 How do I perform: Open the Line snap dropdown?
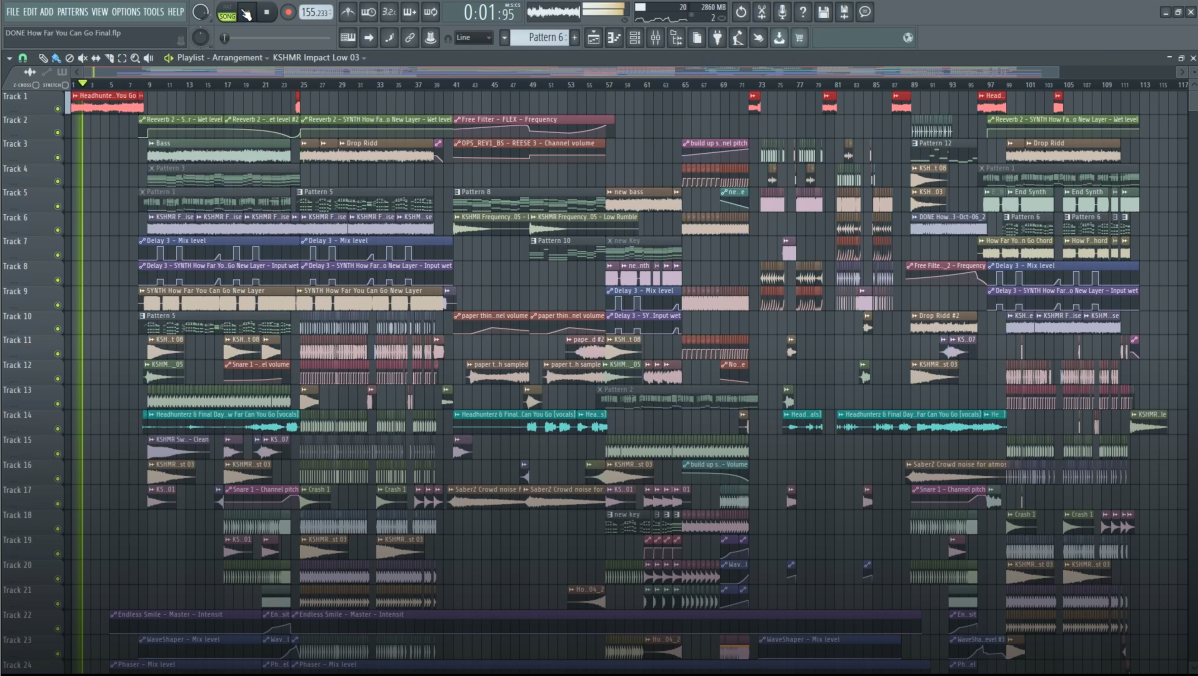click(474, 38)
